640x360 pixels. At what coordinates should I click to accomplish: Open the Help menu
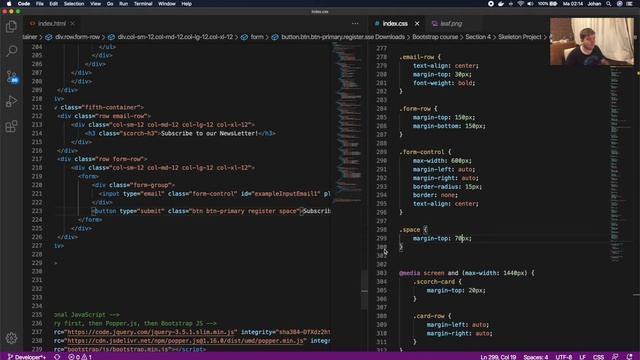pos(187,4)
